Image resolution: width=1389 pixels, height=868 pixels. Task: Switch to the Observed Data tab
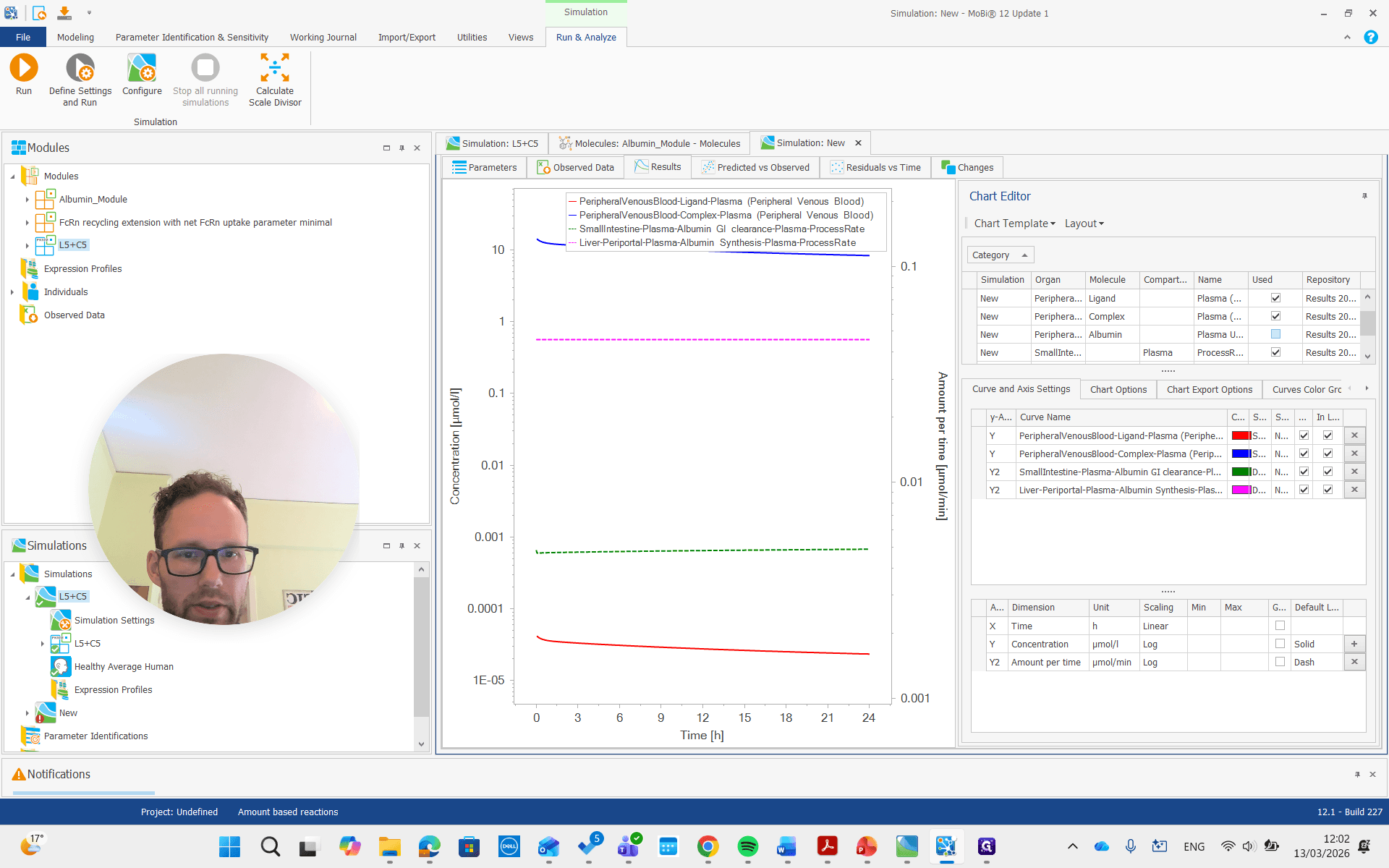(575, 167)
